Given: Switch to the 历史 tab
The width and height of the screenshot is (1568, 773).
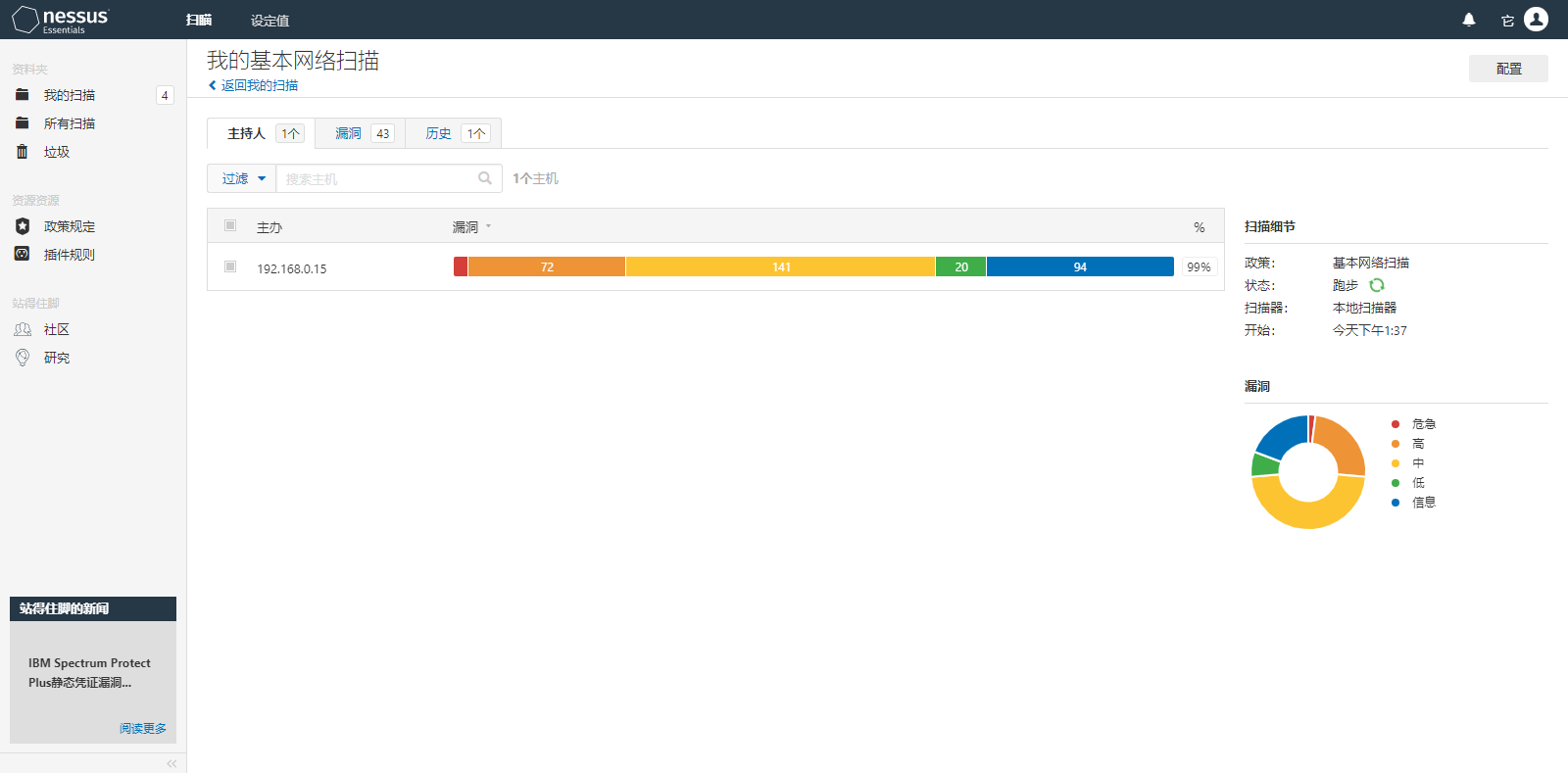Looking at the screenshot, I should click(454, 133).
